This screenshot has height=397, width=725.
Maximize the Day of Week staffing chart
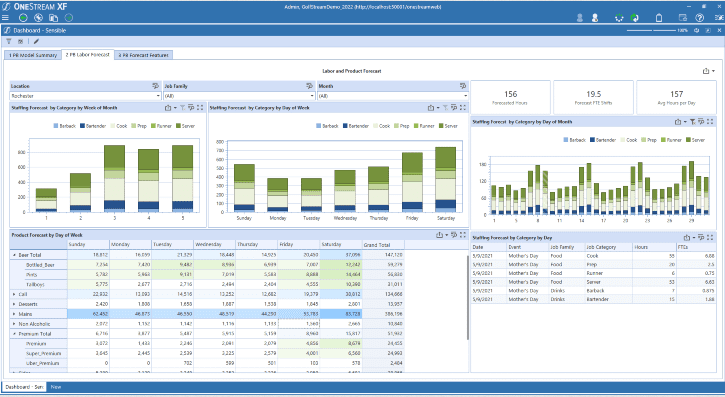pos(462,107)
